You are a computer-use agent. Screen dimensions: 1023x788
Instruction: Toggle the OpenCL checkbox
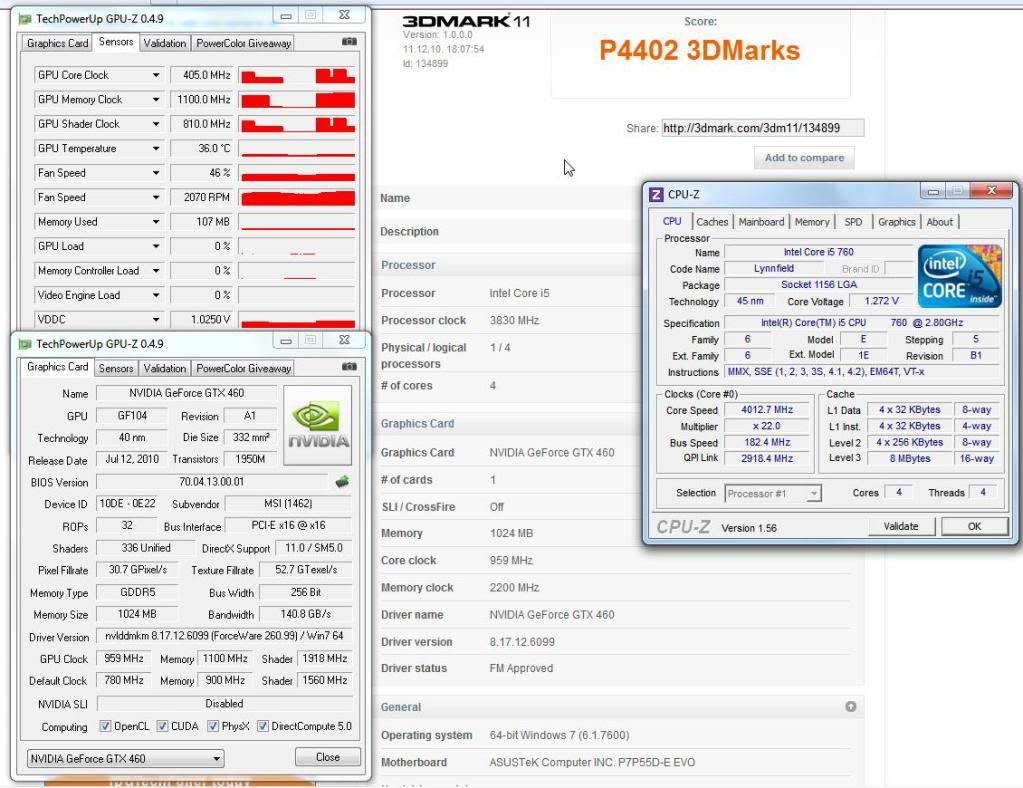coord(105,726)
